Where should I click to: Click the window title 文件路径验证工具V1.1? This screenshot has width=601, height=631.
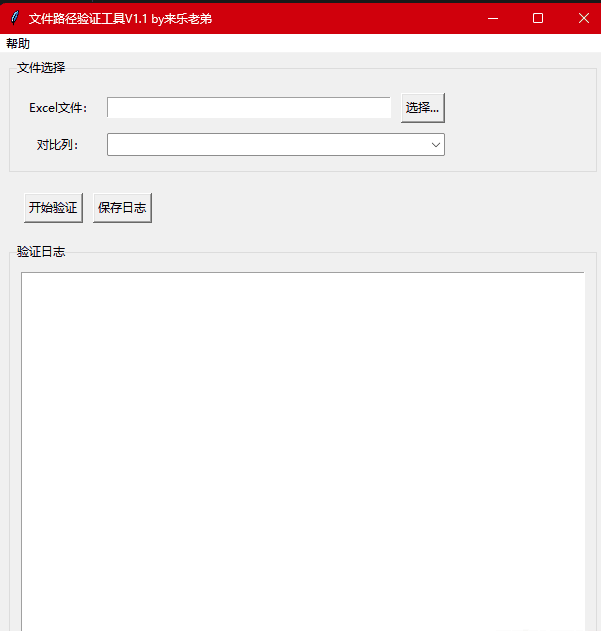(88, 19)
